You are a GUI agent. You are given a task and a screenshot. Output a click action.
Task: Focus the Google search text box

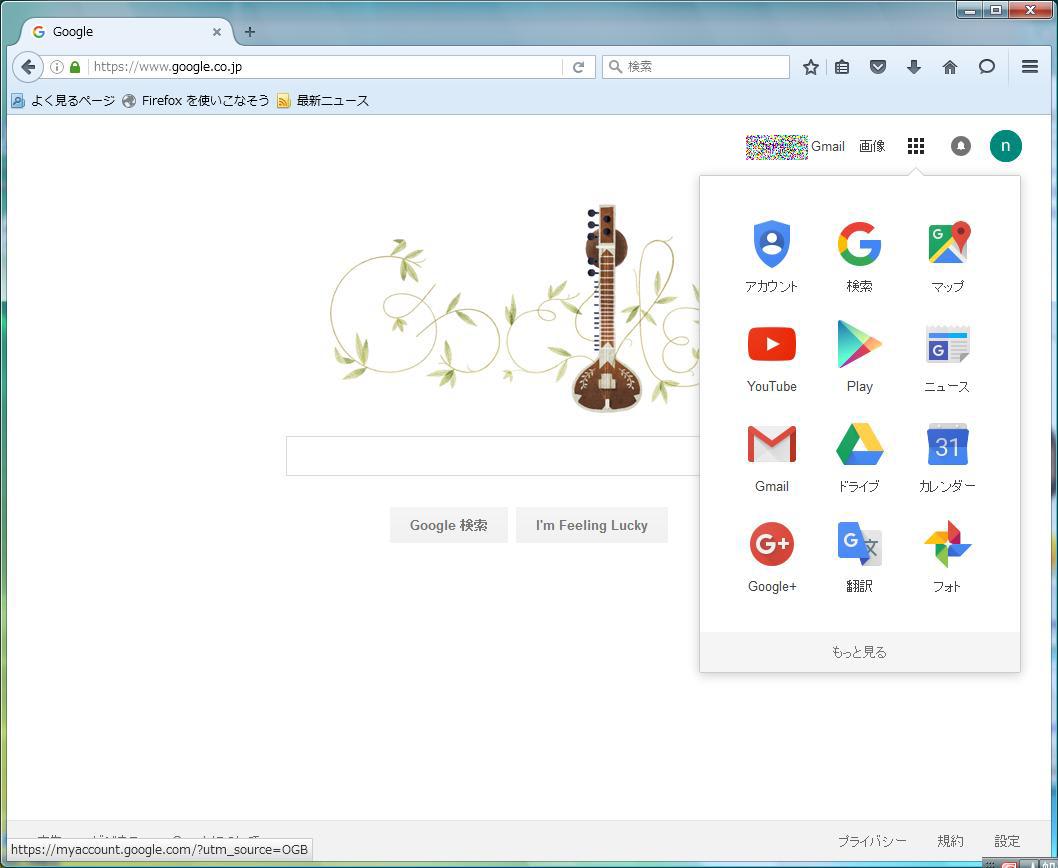492,456
